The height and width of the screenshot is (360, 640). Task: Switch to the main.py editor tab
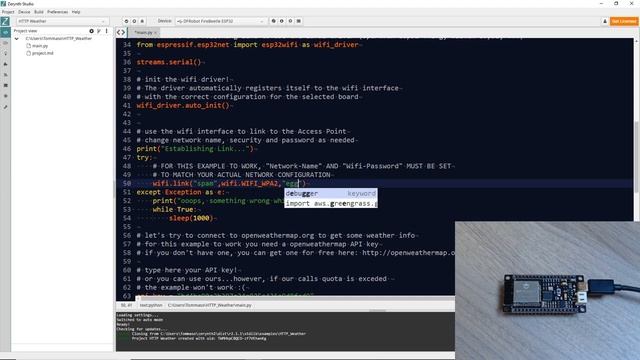coord(143,33)
